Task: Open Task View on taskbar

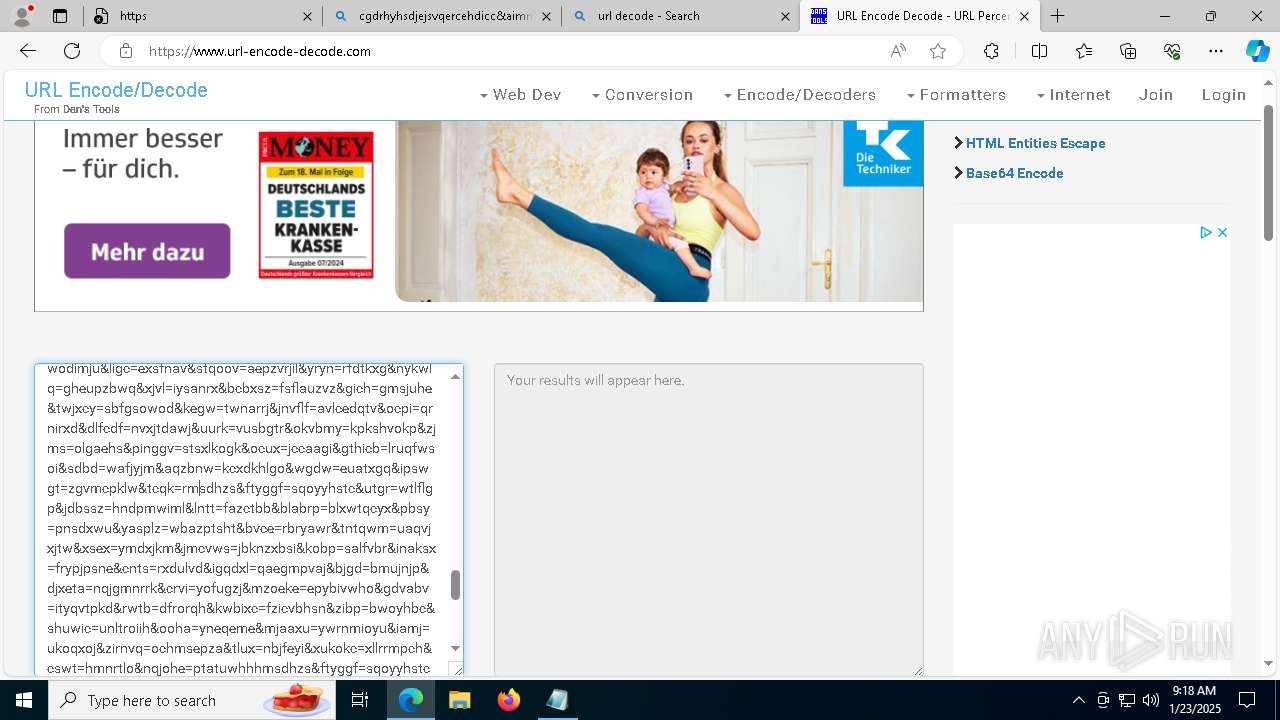Action: pyautogui.click(x=360, y=700)
